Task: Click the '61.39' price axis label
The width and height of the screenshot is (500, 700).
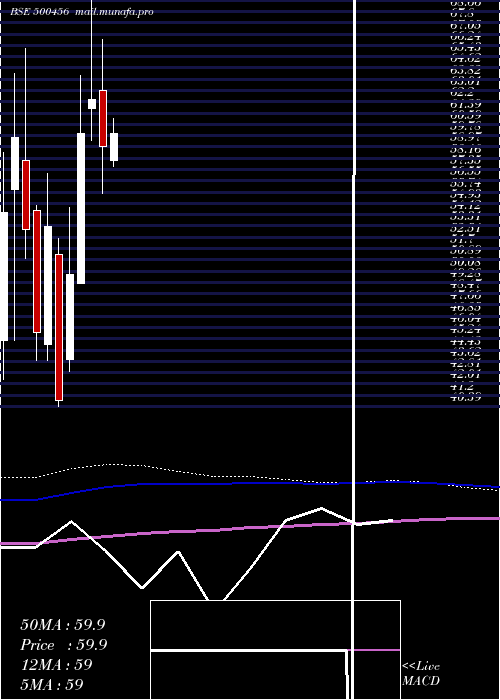Action: pos(465,104)
